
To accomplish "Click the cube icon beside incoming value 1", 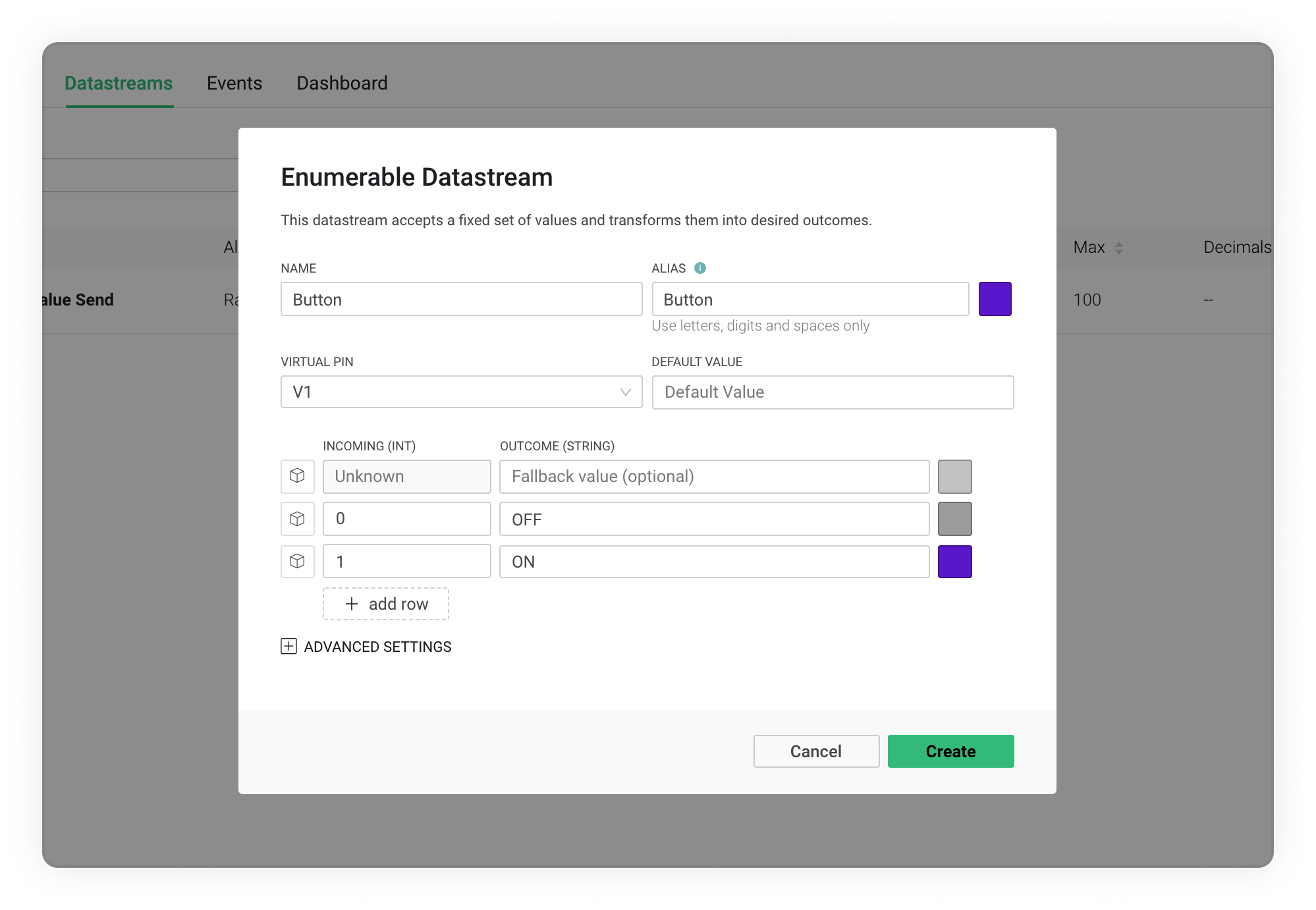I will pyautogui.click(x=297, y=562).
